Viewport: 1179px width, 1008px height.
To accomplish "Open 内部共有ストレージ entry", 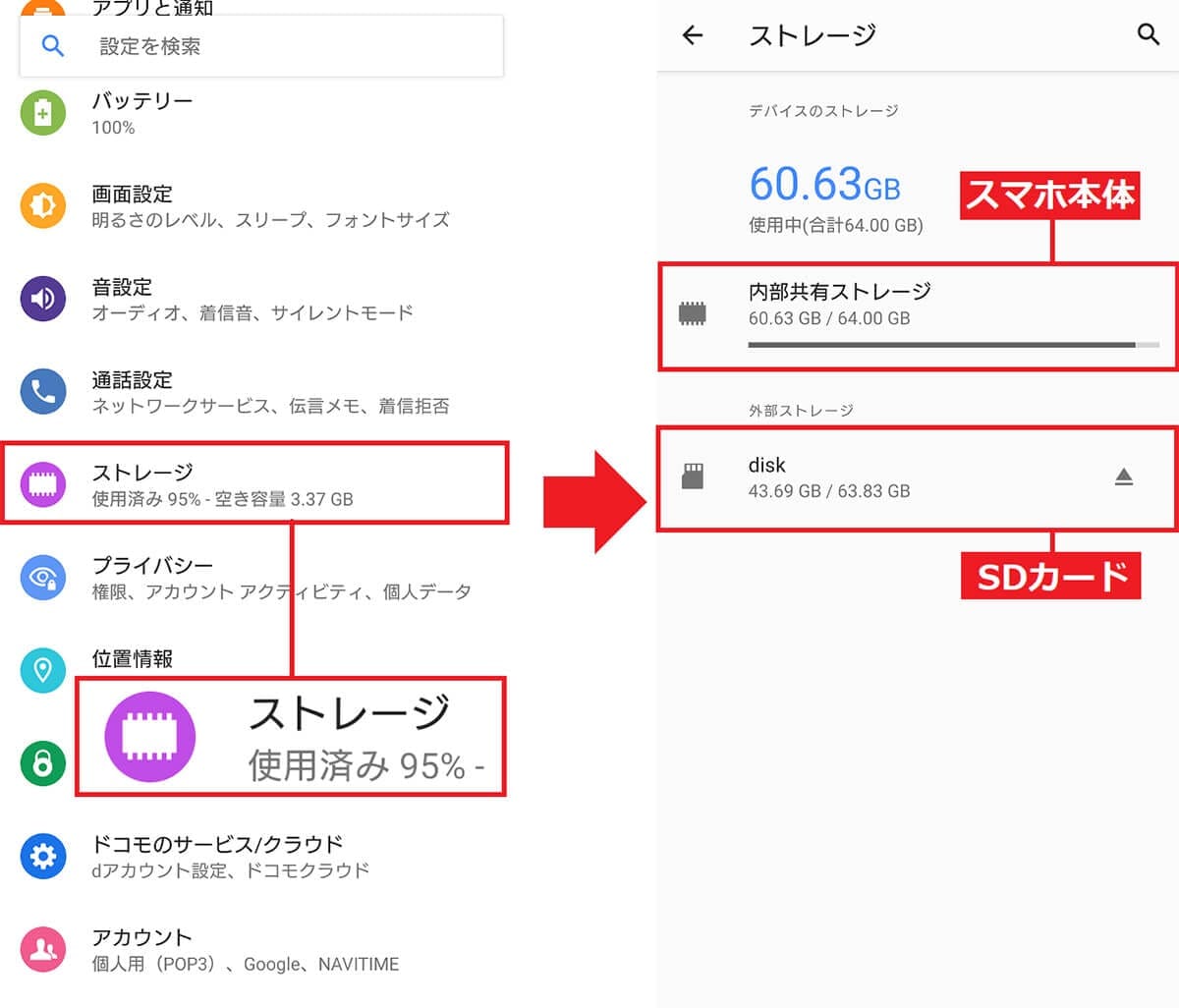I will coord(918,316).
